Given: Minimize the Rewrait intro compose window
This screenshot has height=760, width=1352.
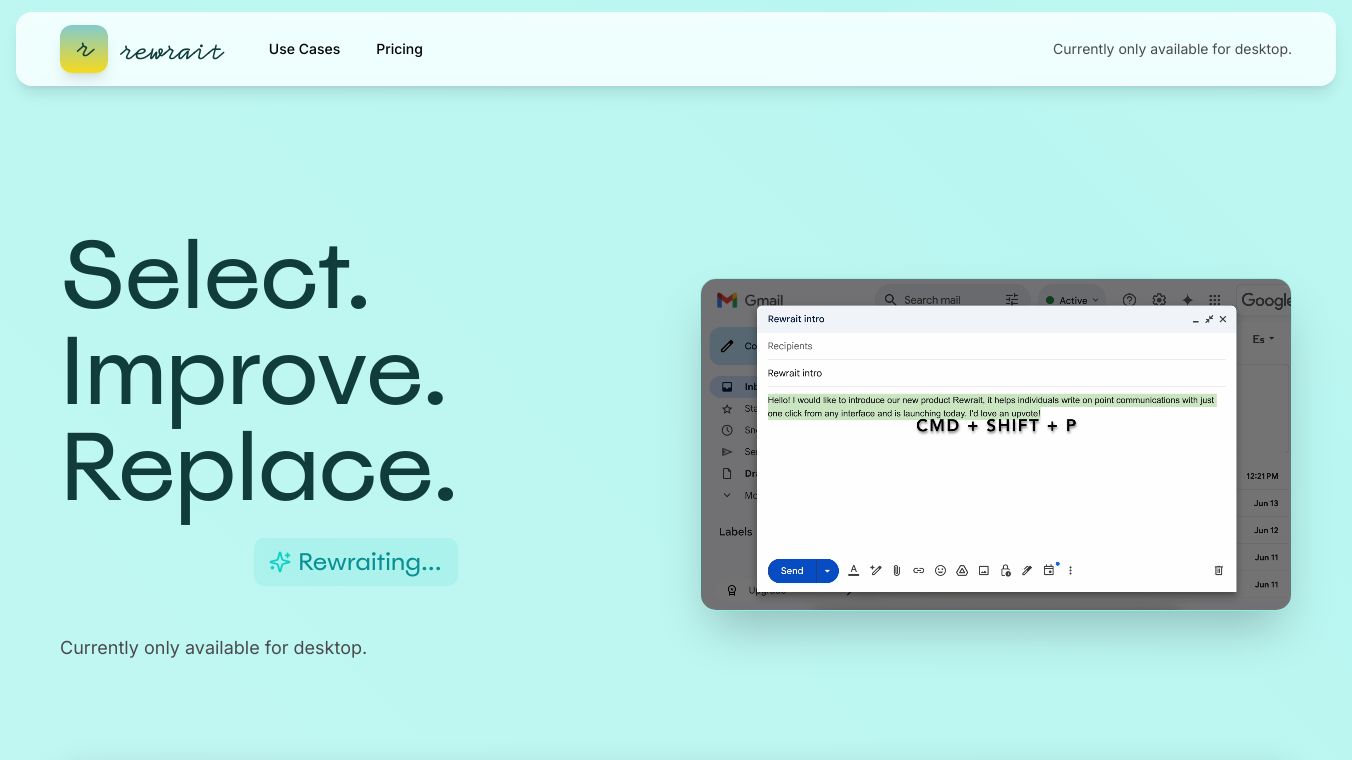Looking at the screenshot, I should click(x=1196, y=320).
